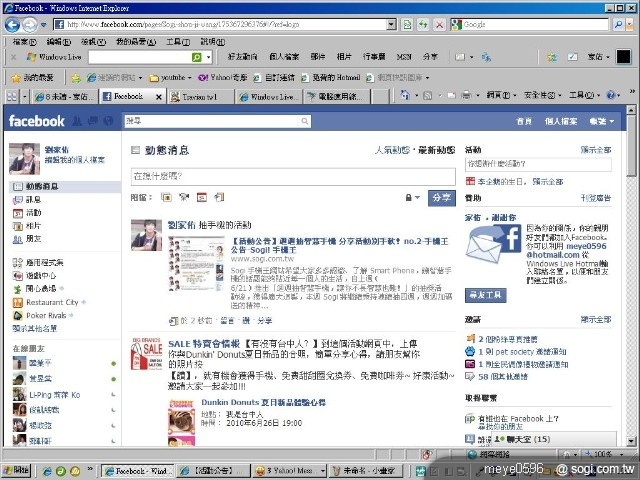Click the Quick Tabs grid icon
The height and width of the screenshot is (480, 640).
point(12,97)
